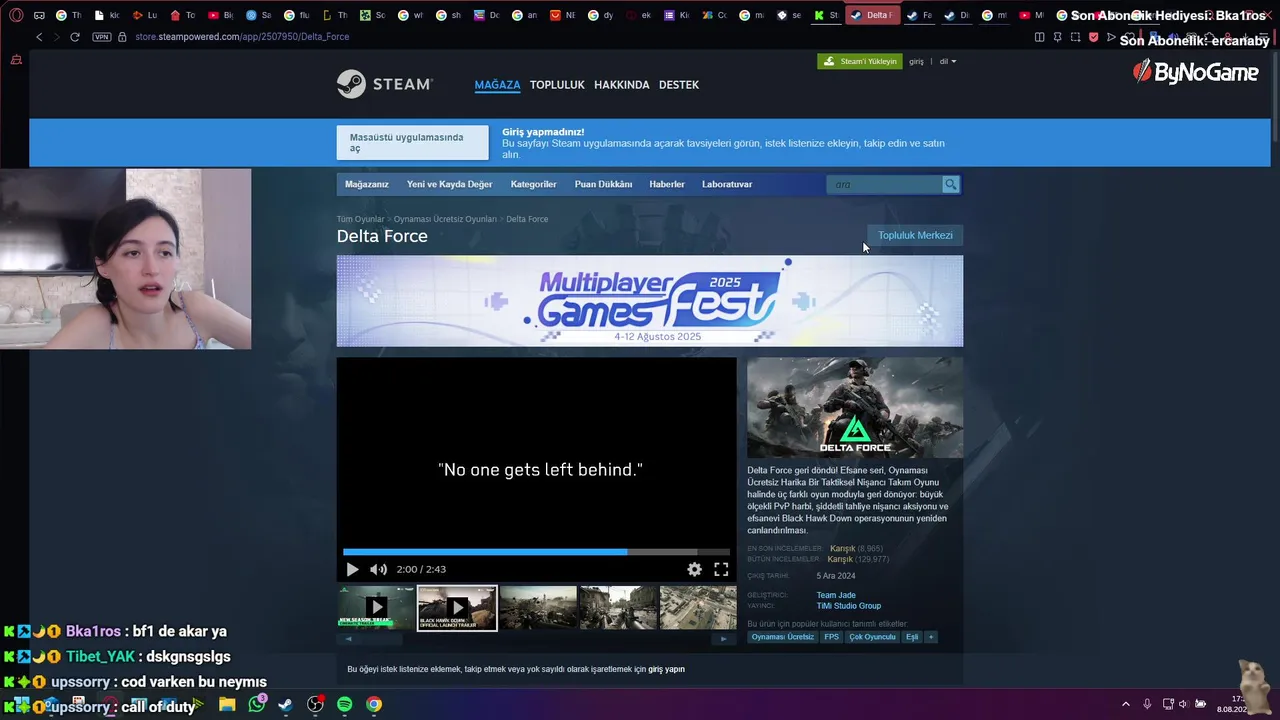Select the fourth screenshot thumbnail
The width and height of the screenshot is (1280, 720).
tap(619, 607)
